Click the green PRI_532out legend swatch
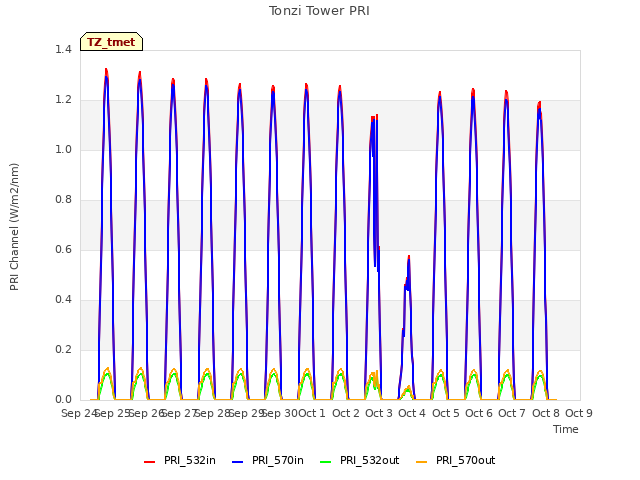Viewport: 640px width, 480px height. [326, 462]
